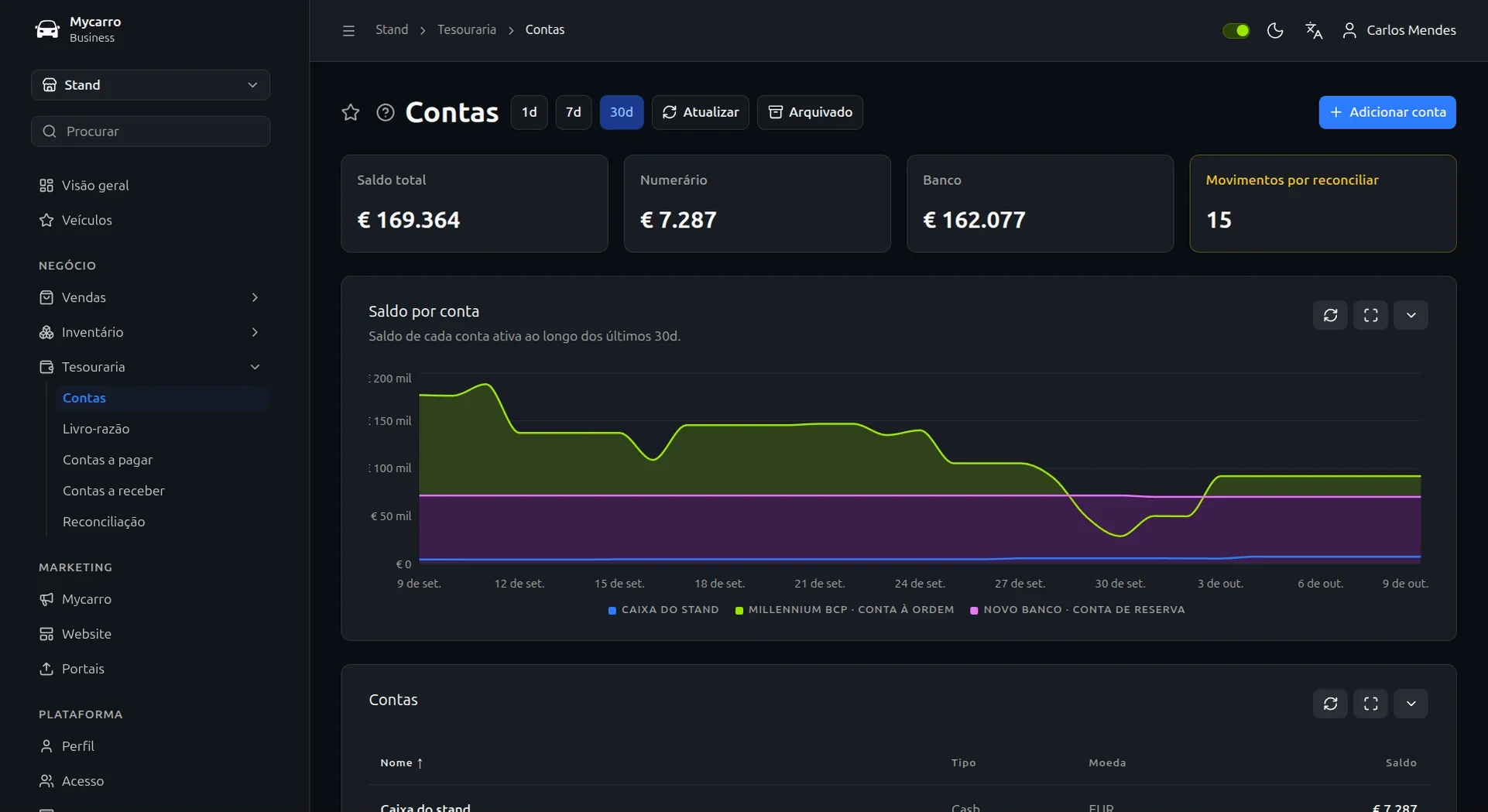This screenshot has width=1488, height=812.
Task: Expand Saldo por conta chart to fullscreen
Action: pos(1370,315)
